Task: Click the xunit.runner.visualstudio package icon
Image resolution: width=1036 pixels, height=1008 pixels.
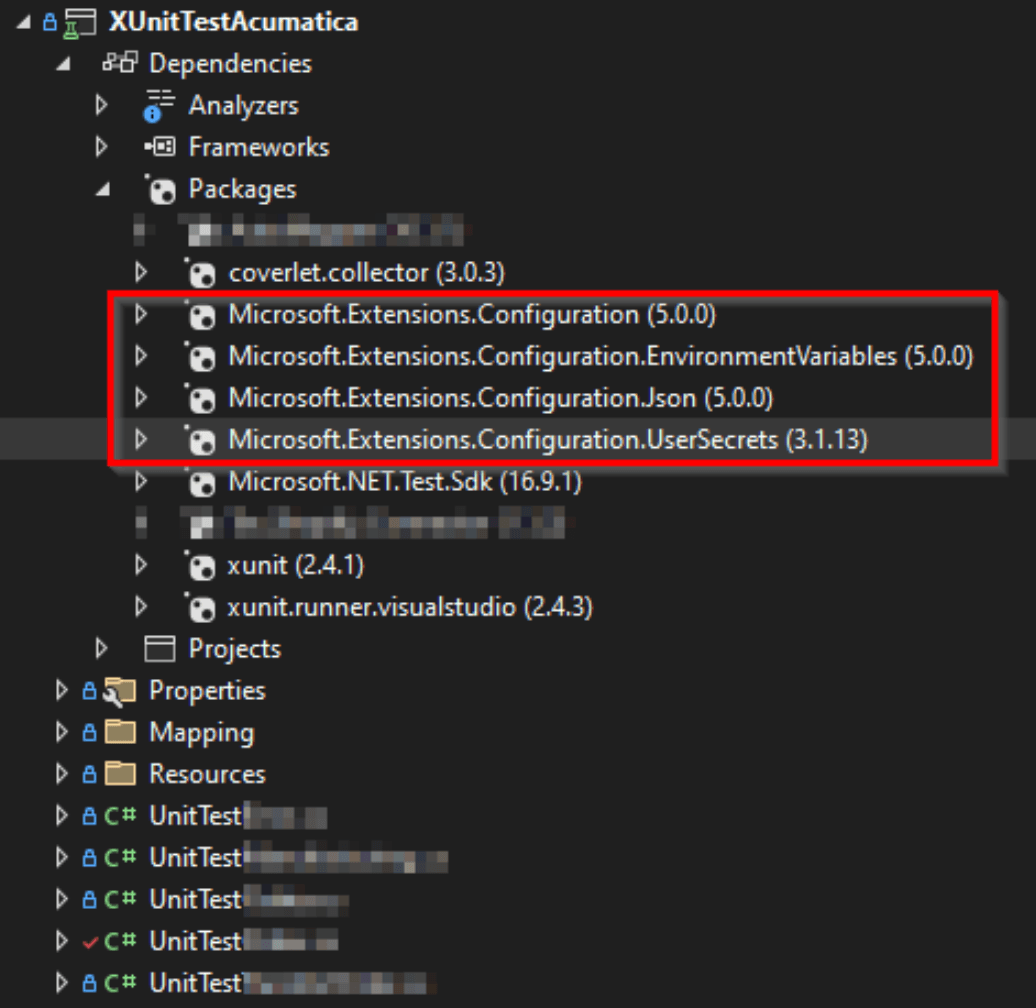Action: pyautogui.click(x=200, y=608)
